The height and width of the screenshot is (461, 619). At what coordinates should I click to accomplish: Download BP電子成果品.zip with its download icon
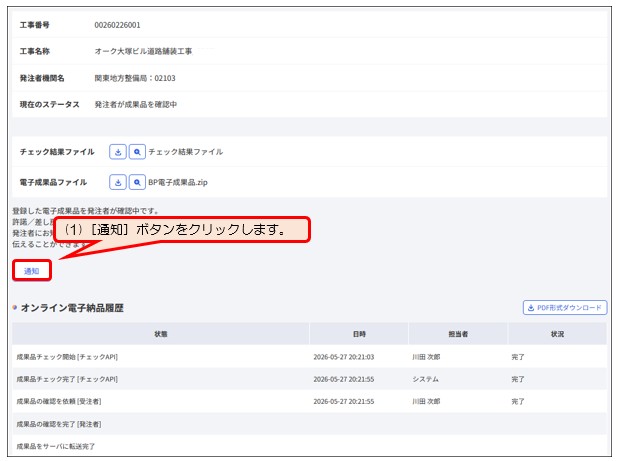118,182
